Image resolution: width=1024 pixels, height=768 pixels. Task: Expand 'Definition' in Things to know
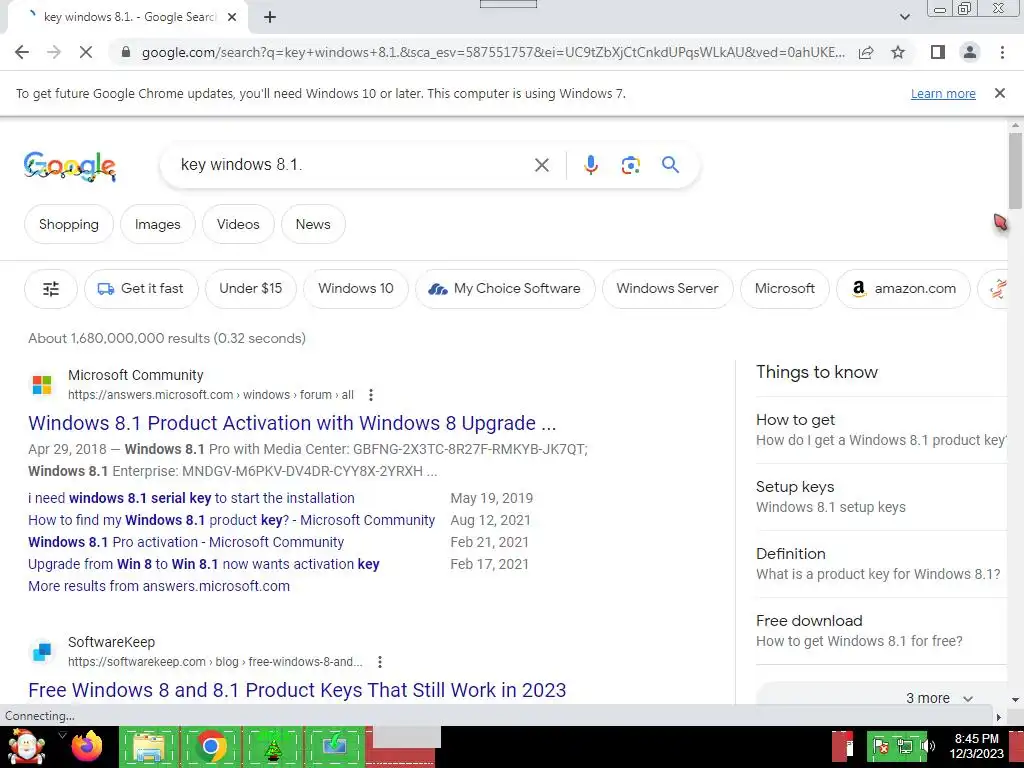tap(881, 564)
